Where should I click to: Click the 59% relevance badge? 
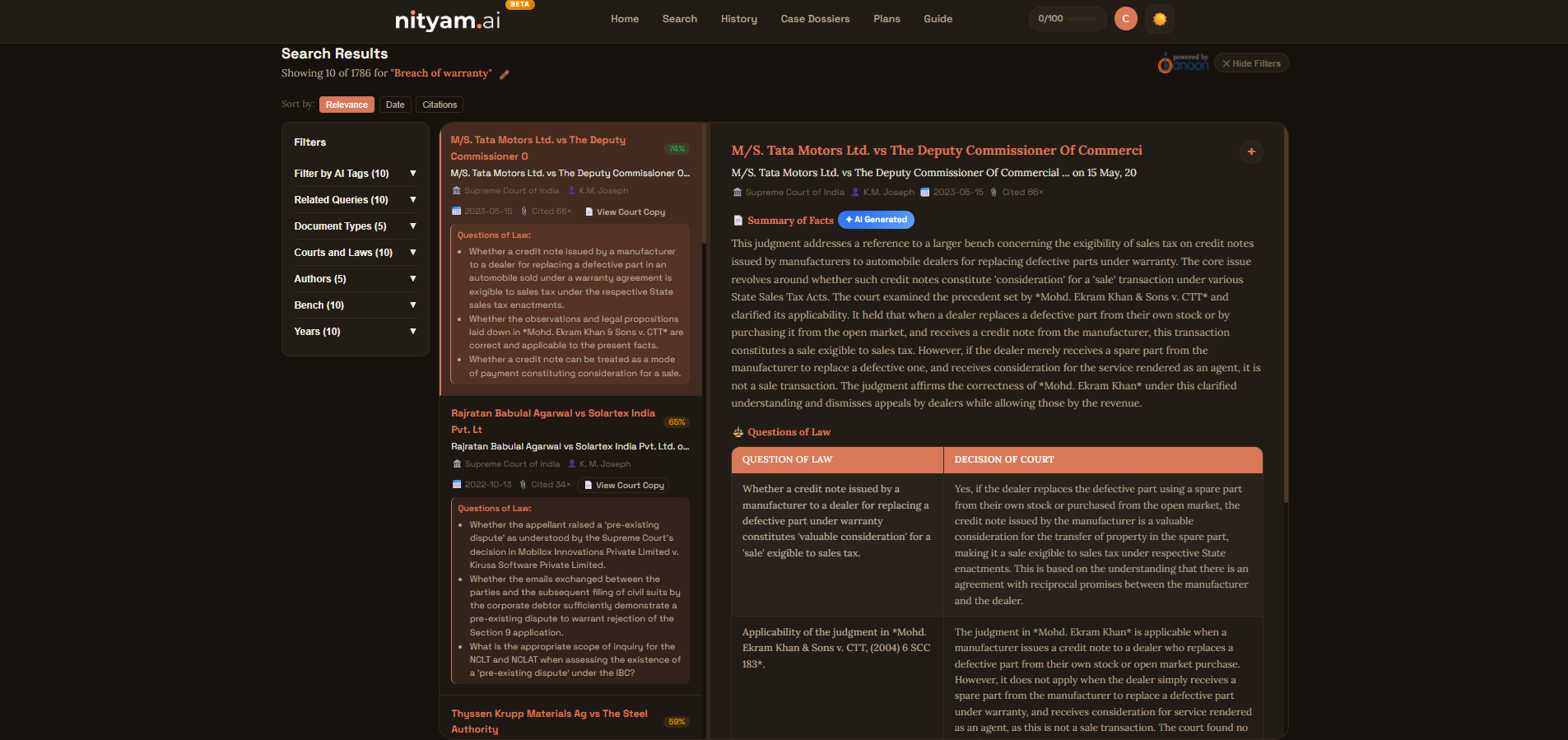677,722
